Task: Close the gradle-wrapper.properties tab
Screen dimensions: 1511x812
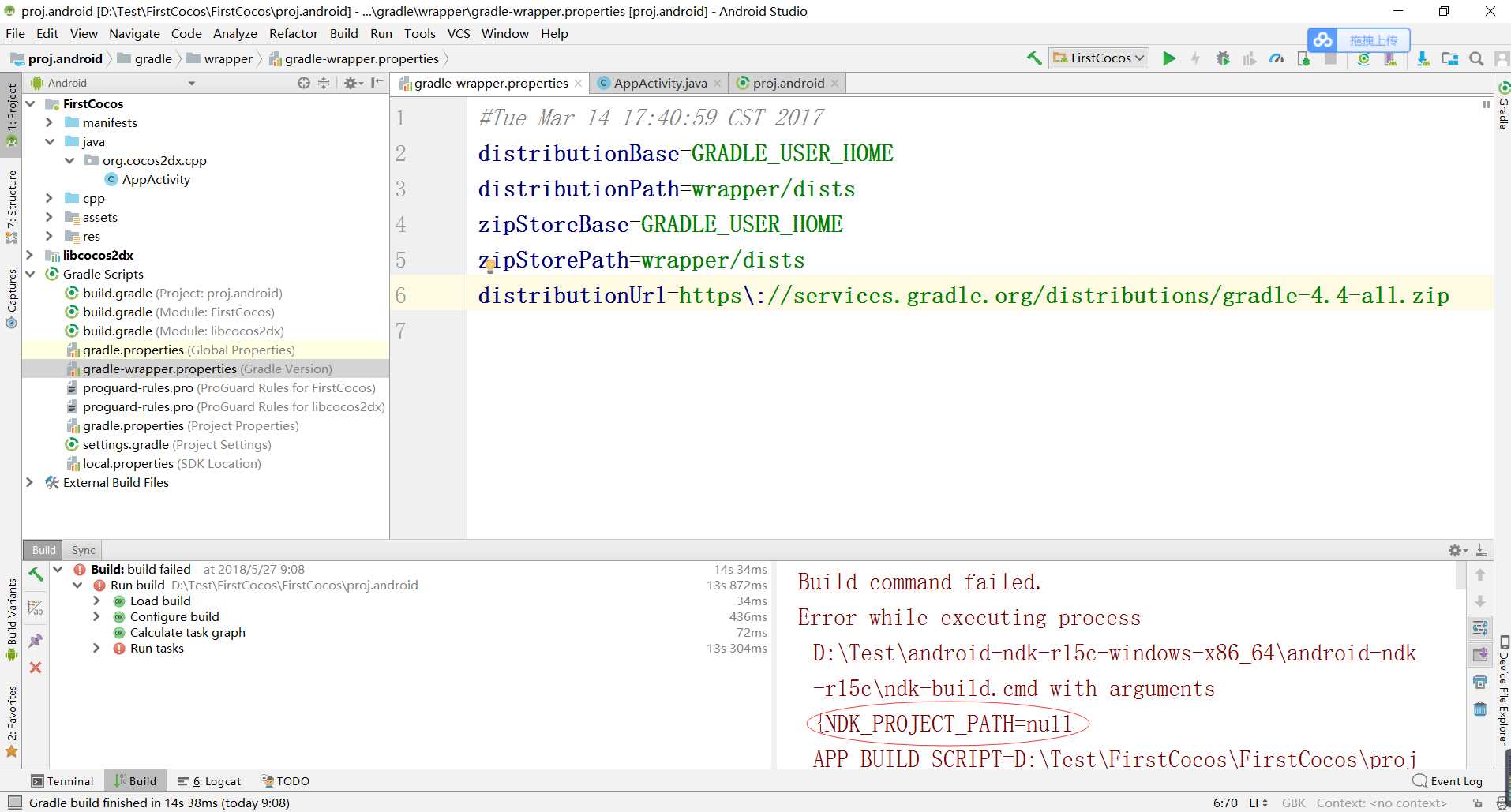Action: [x=578, y=83]
